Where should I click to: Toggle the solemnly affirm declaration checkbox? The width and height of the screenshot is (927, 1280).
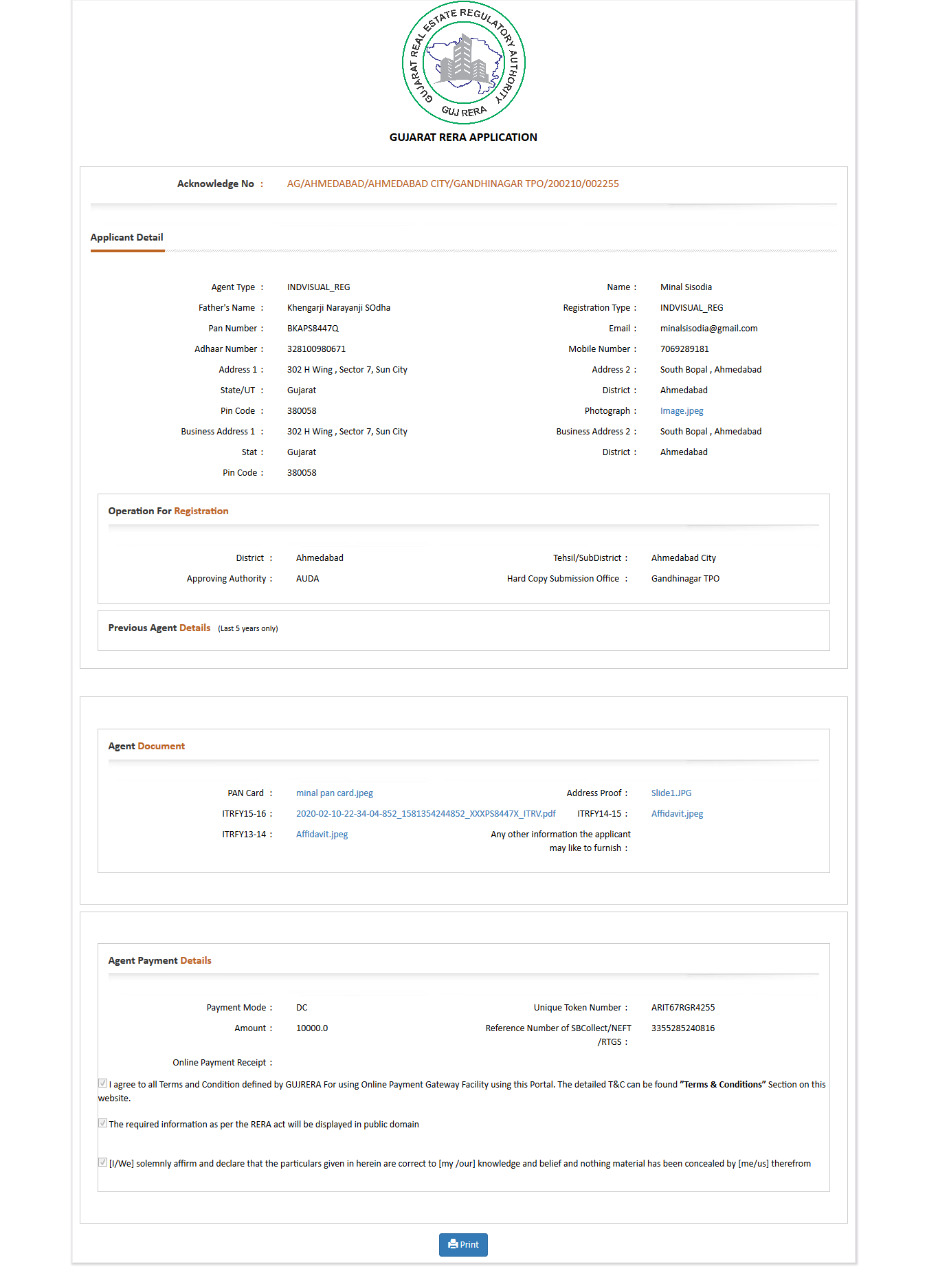(103, 1163)
